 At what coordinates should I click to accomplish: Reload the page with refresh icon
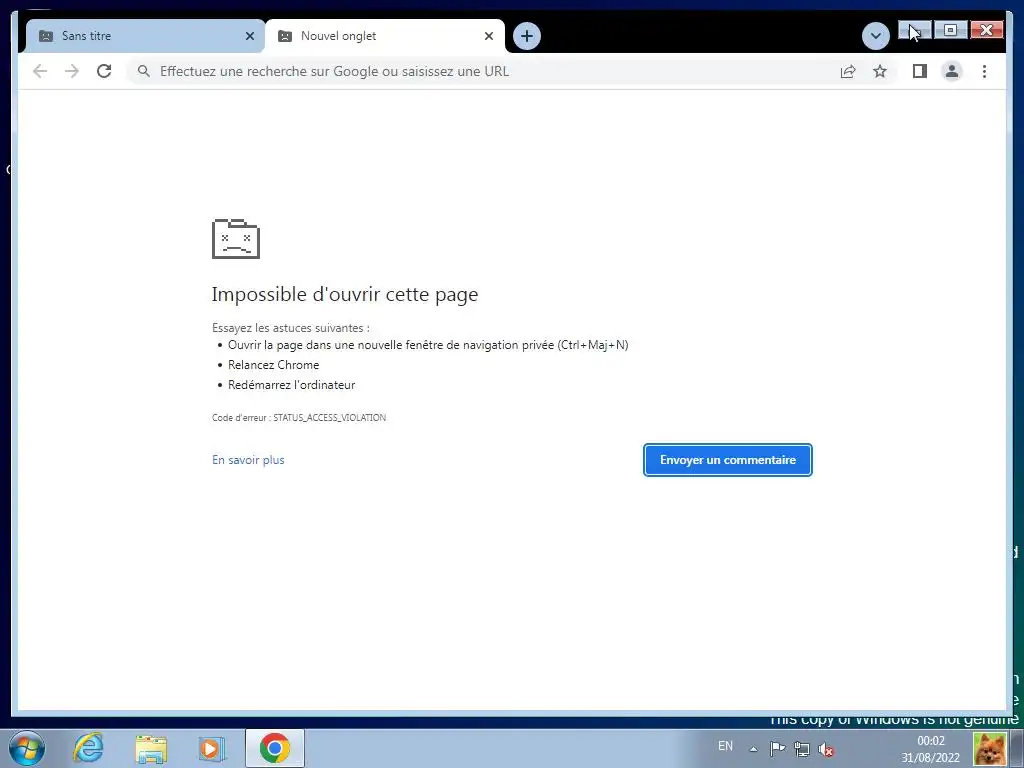click(104, 71)
